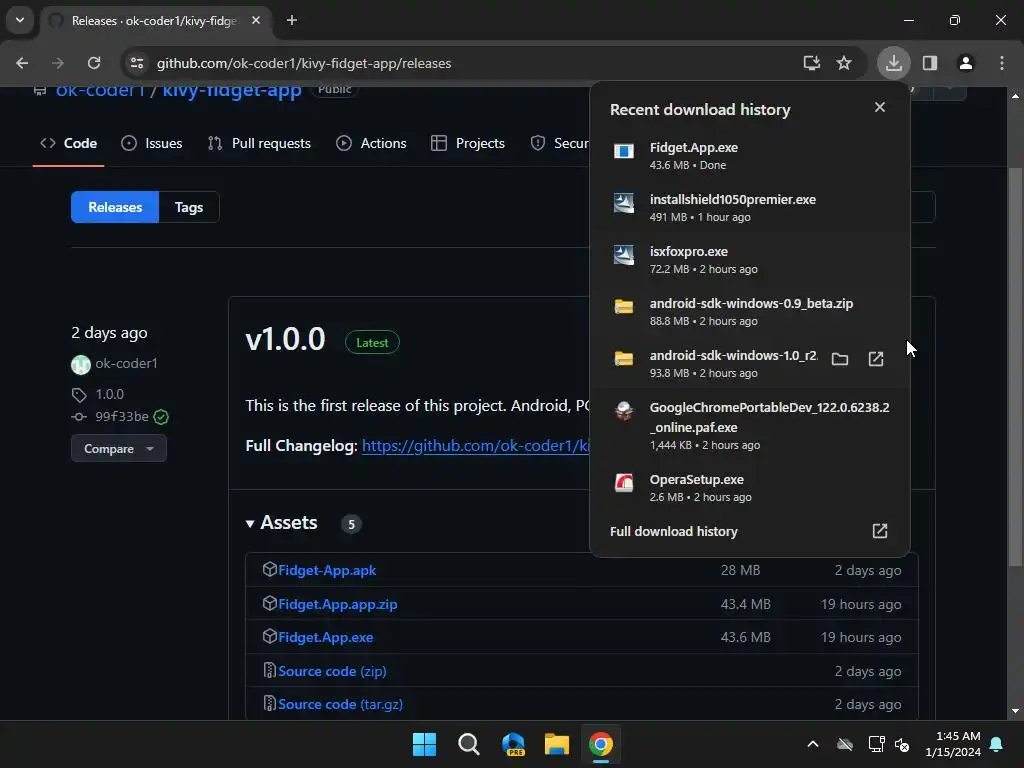Open notifications bell in taskbar
This screenshot has height=768, width=1024.
click(x=997, y=744)
